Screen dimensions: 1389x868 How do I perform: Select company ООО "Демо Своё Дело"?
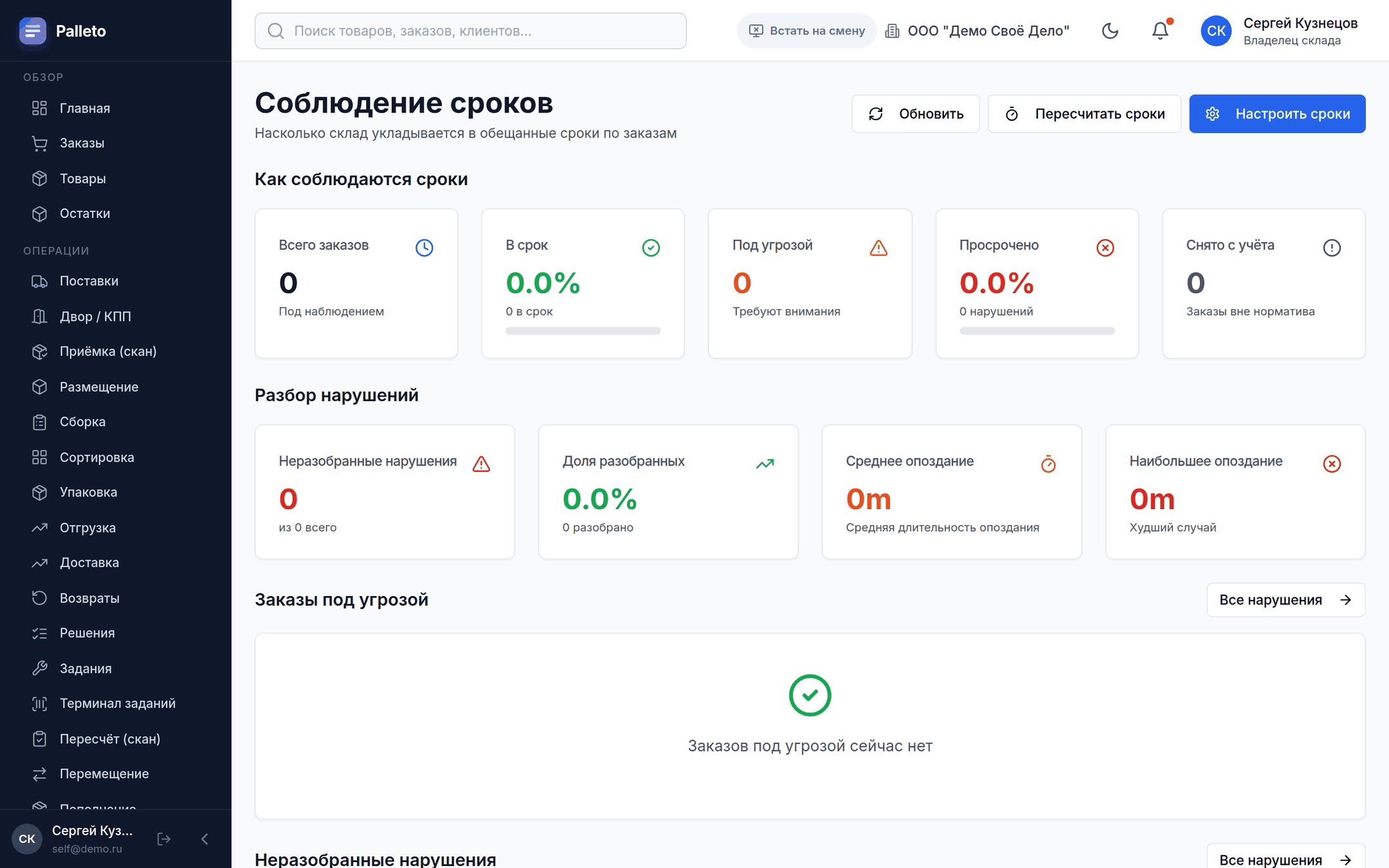(977, 31)
